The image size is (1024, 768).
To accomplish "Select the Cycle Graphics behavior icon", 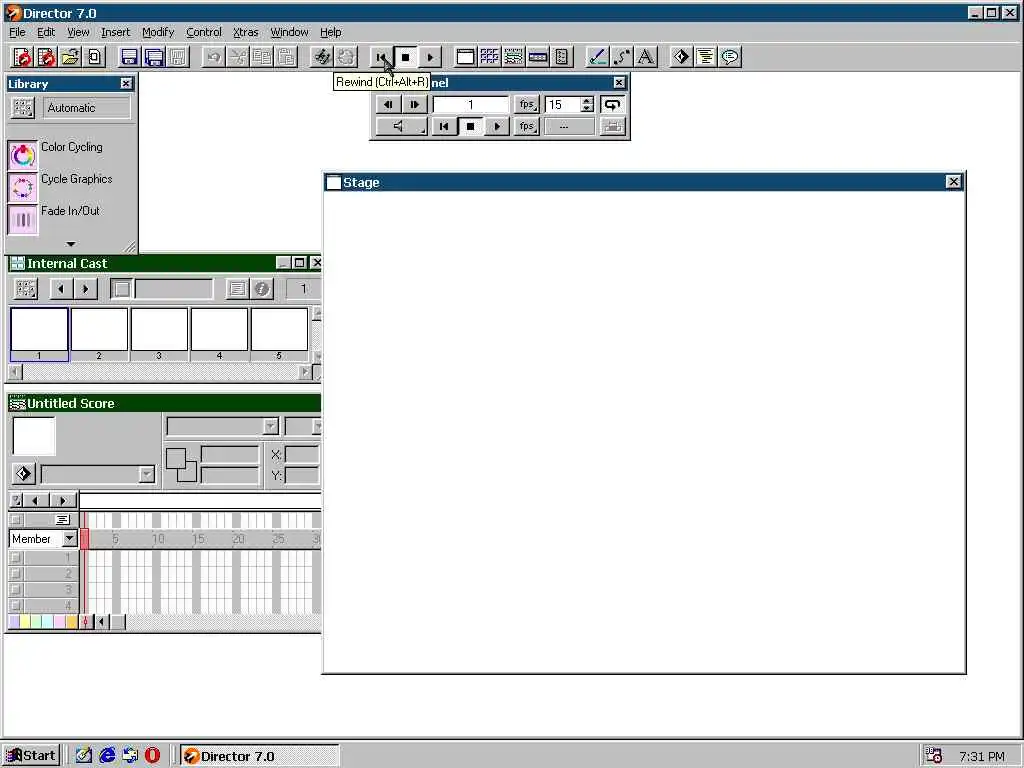I will pyautogui.click(x=23, y=187).
